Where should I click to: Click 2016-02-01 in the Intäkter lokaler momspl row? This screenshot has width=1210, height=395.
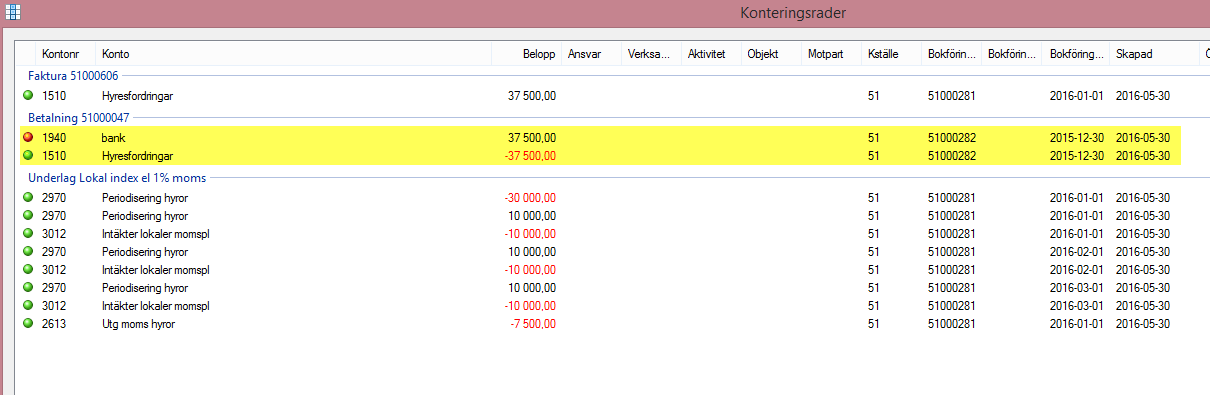coord(1077,270)
